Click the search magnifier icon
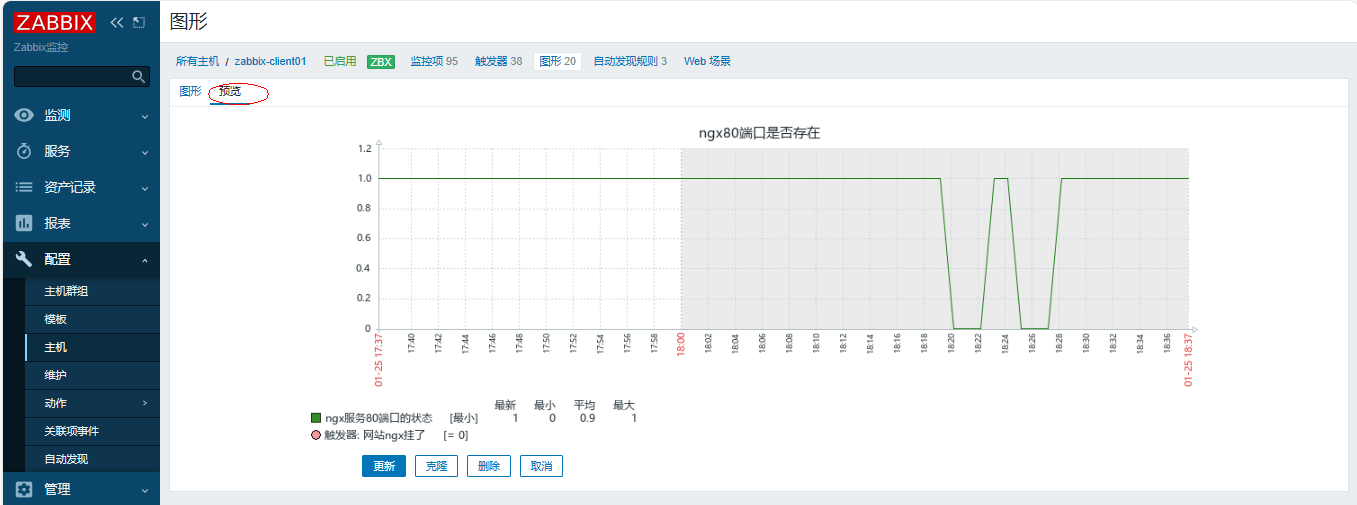The height and width of the screenshot is (505, 1357). [x=139, y=77]
